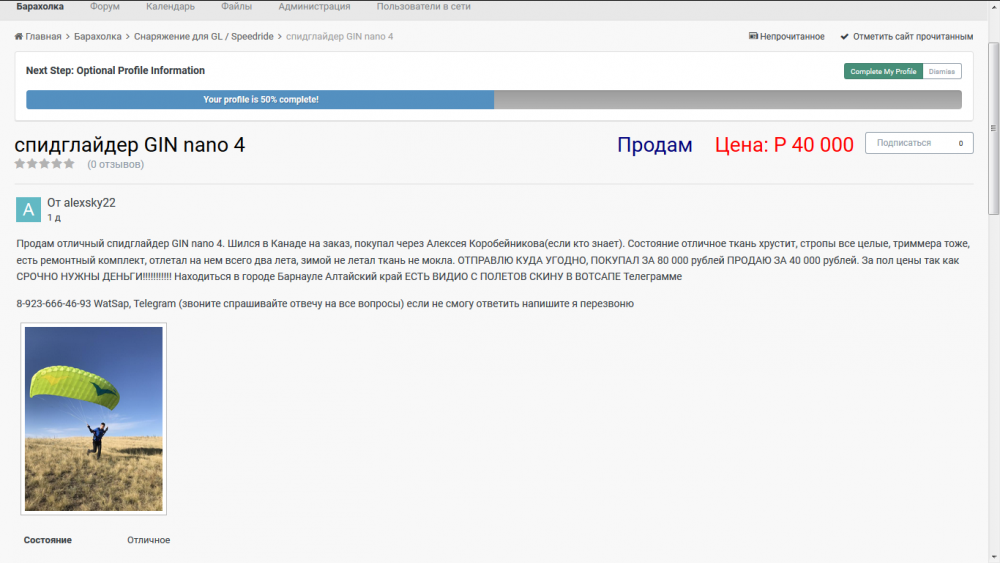Click the Отличное condition value

tap(149, 540)
